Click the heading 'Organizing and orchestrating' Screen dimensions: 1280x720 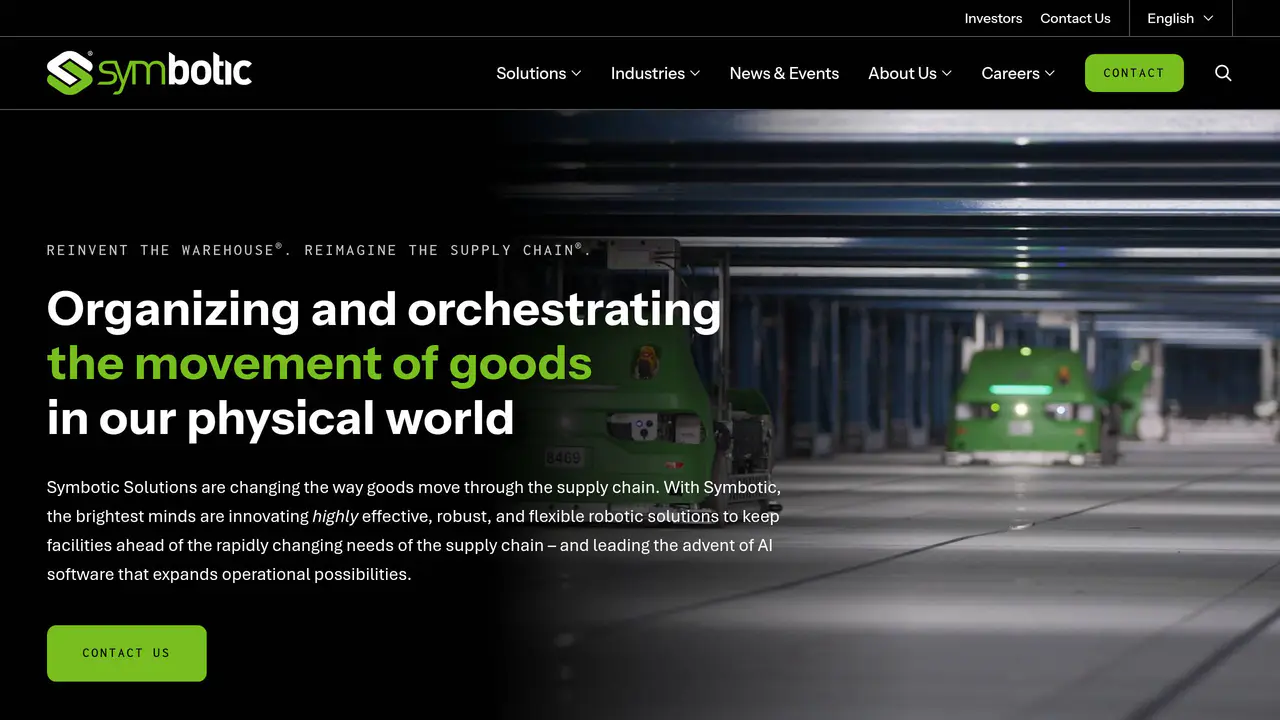(x=384, y=310)
